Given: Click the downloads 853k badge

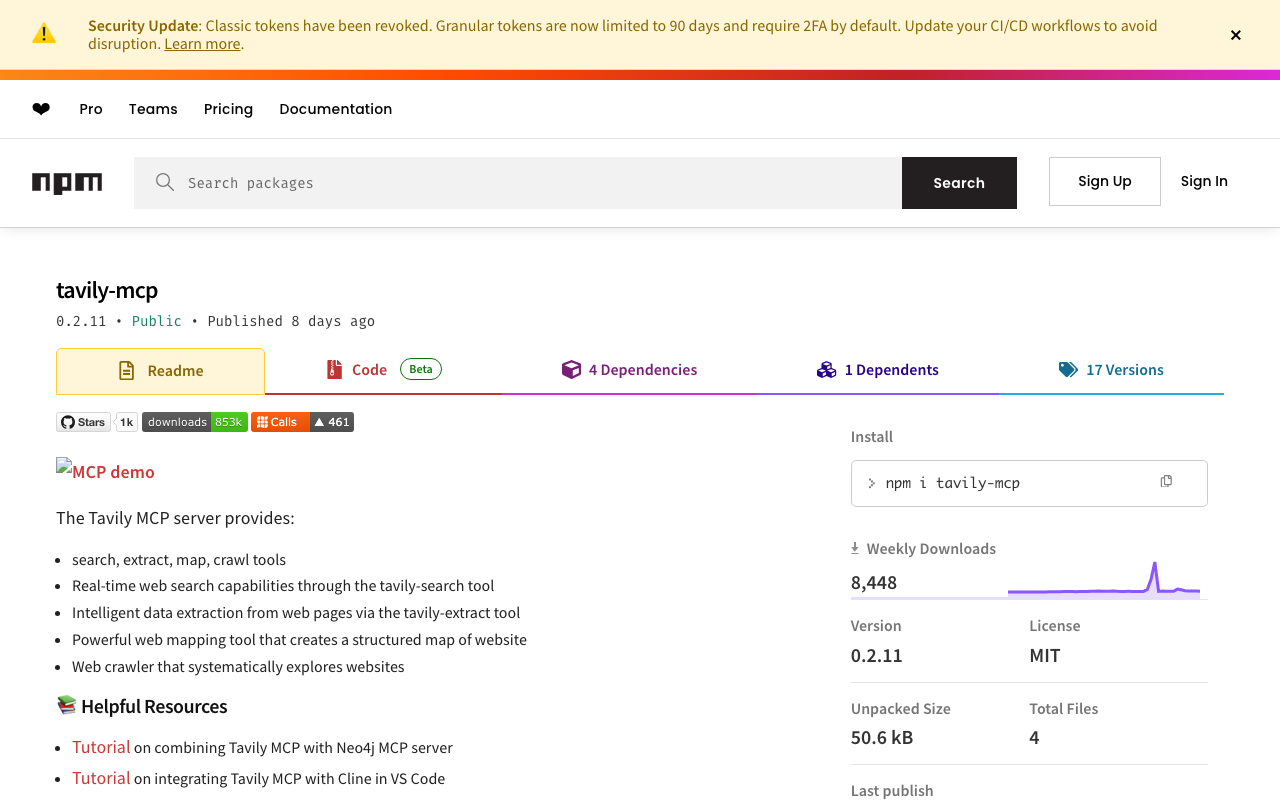Looking at the screenshot, I should pos(194,422).
